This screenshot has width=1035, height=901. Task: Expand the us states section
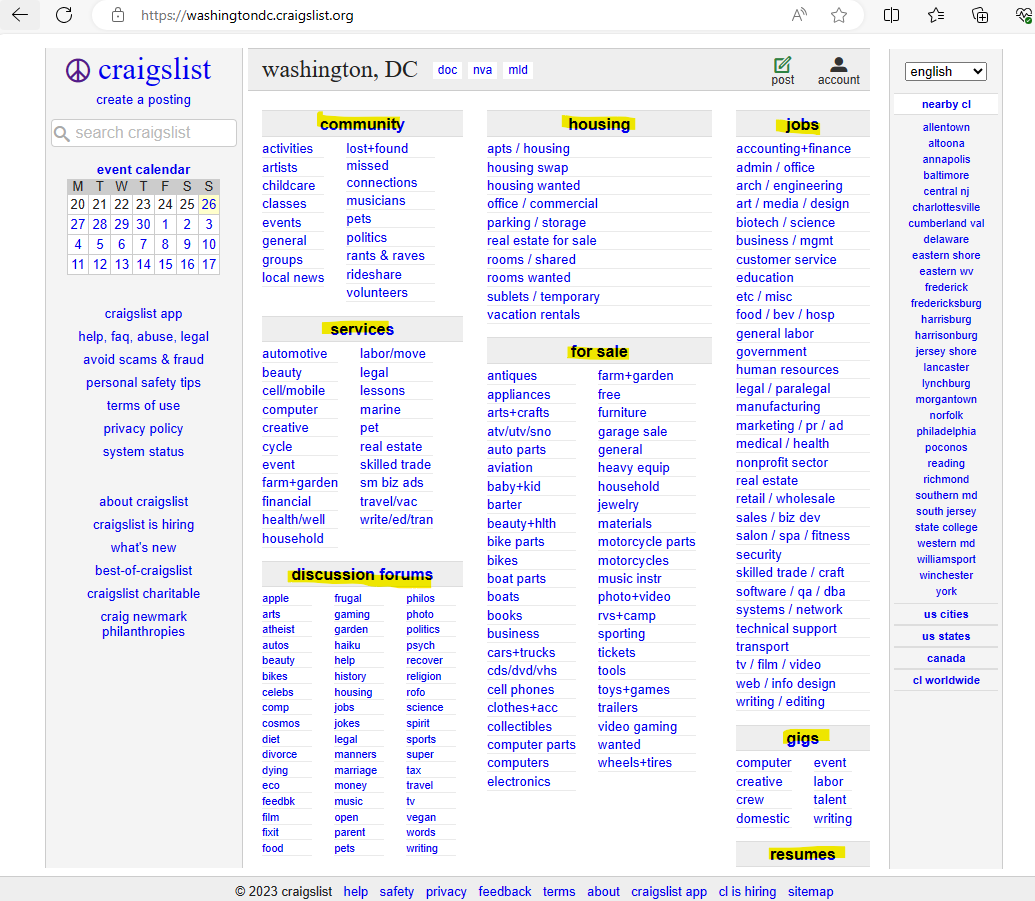pyautogui.click(x=946, y=636)
